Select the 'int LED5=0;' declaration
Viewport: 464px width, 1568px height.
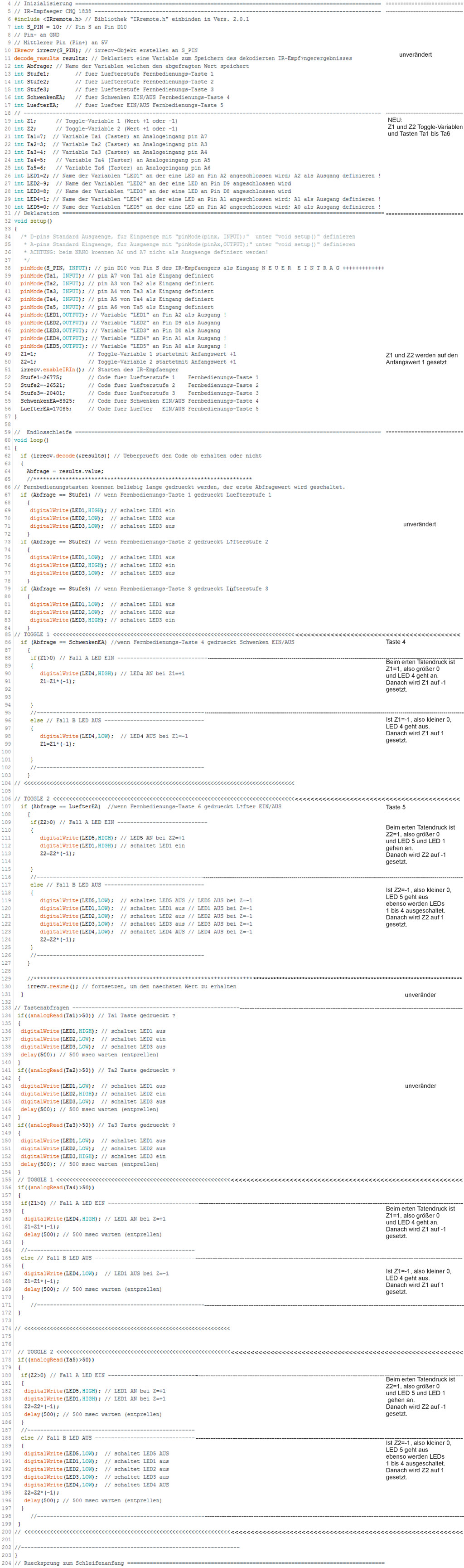click(32, 207)
